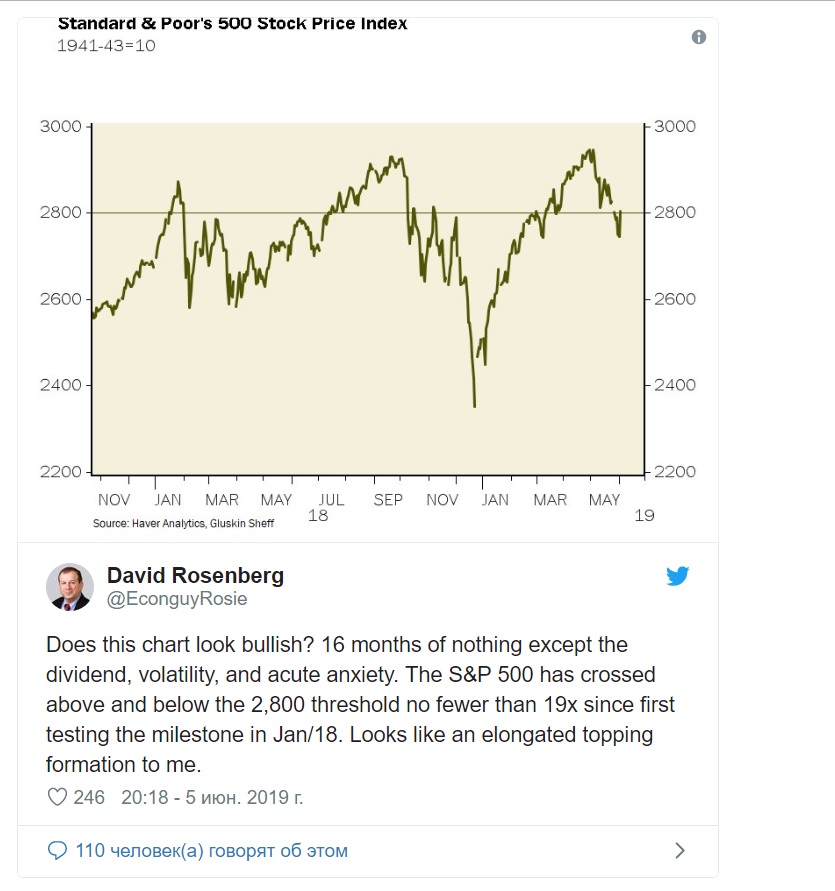The image size is (835, 891).
Task: Expand the conversation with the right chevron
Action: [x=680, y=851]
